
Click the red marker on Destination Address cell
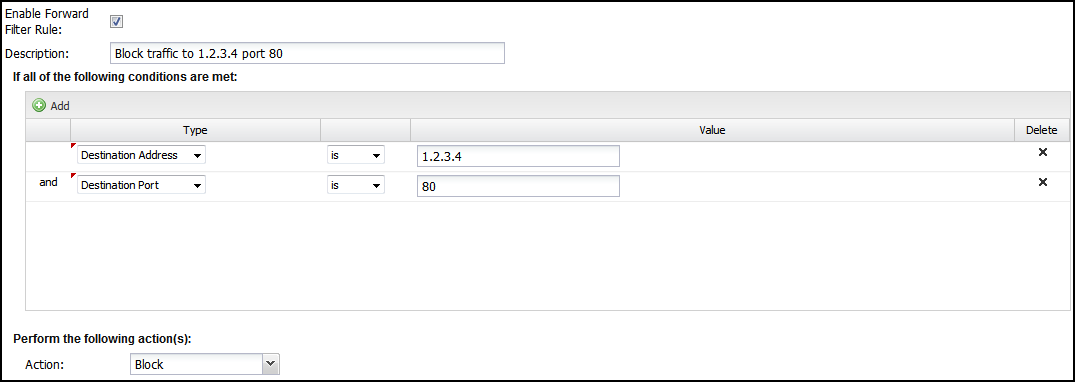(x=73, y=145)
